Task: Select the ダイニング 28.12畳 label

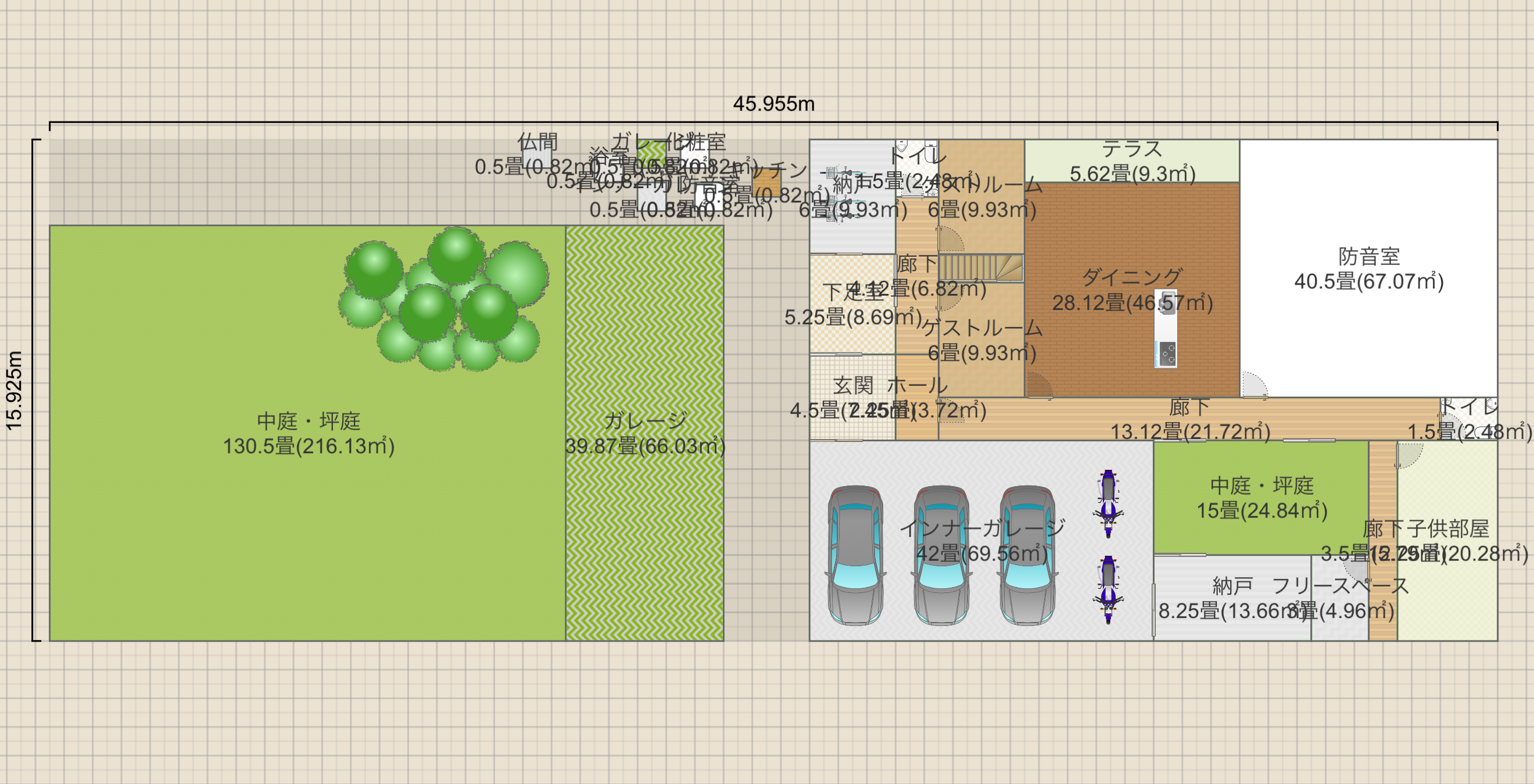Action: click(x=1132, y=290)
